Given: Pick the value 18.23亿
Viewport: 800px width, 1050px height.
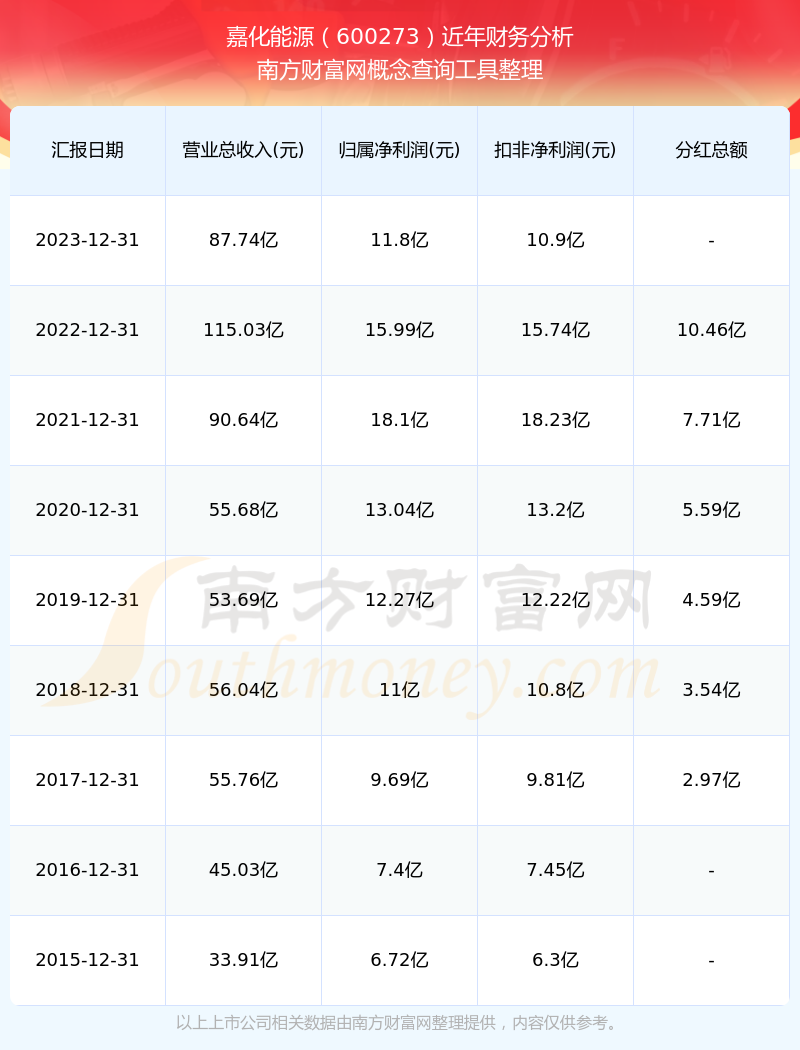Looking at the screenshot, I should click(x=556, y=420).
